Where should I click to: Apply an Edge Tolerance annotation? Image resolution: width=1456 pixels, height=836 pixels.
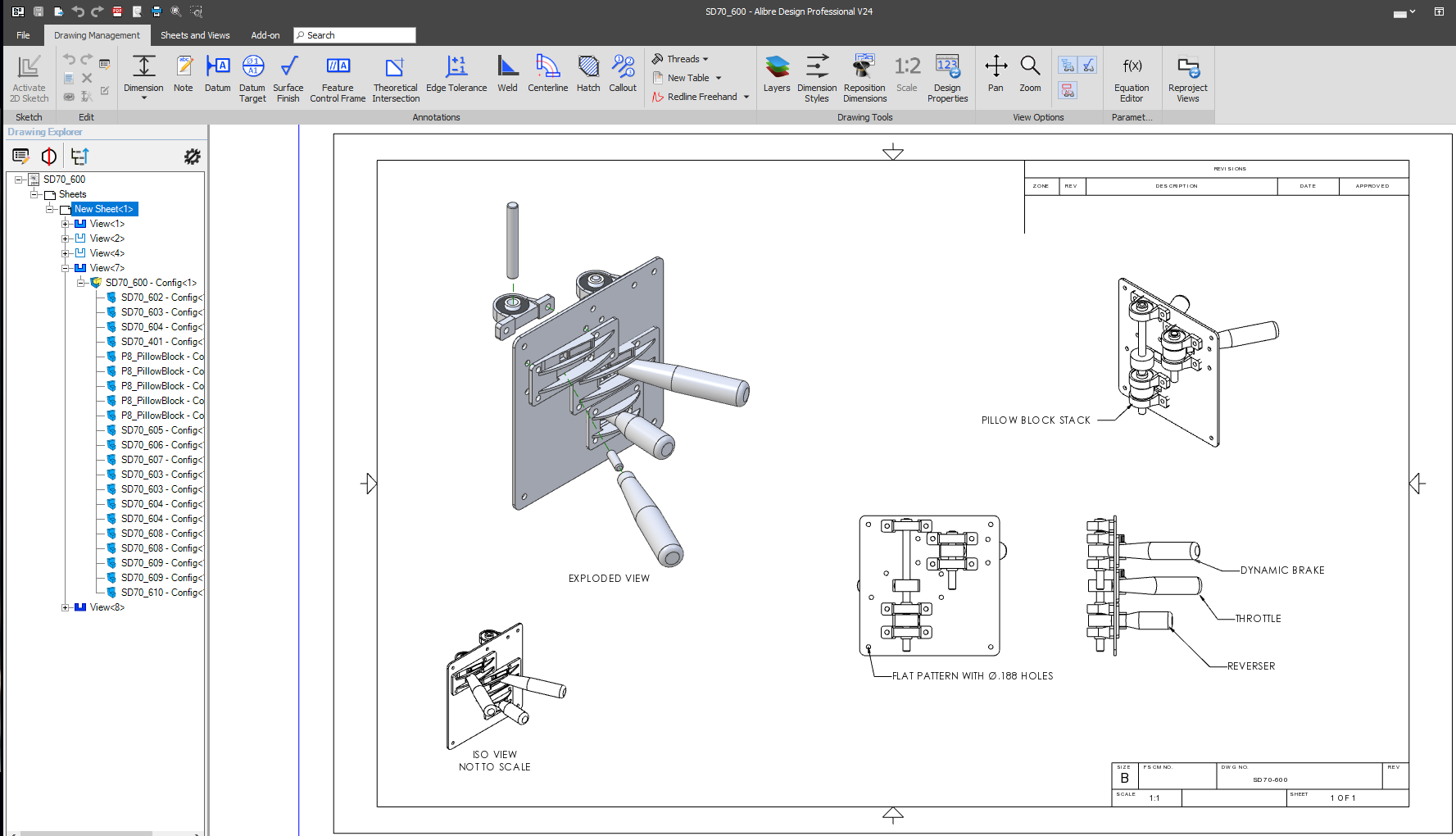tap(456, 74)
